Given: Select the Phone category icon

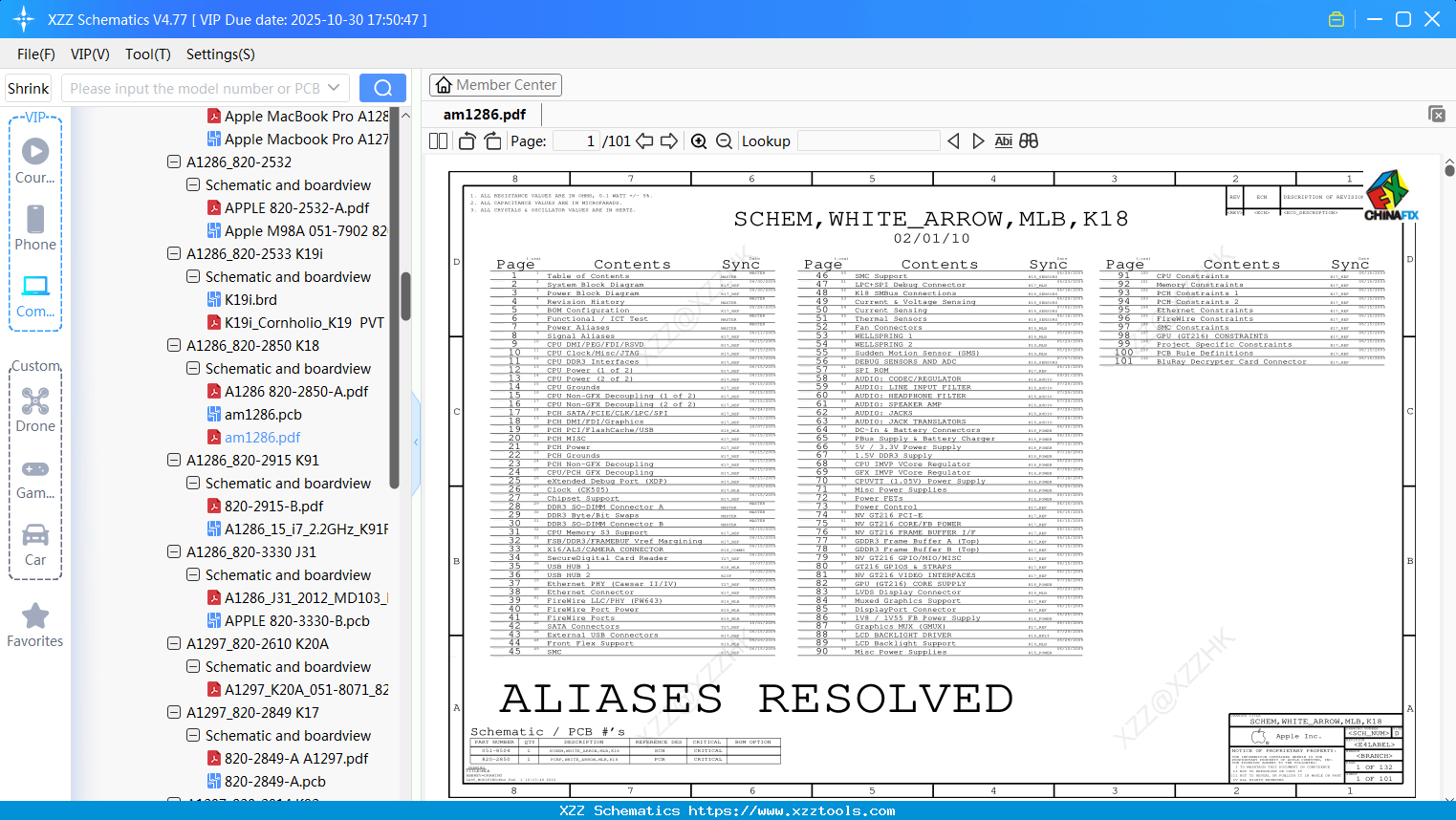Looking at the screenshot, I should [x=35, y=227].
